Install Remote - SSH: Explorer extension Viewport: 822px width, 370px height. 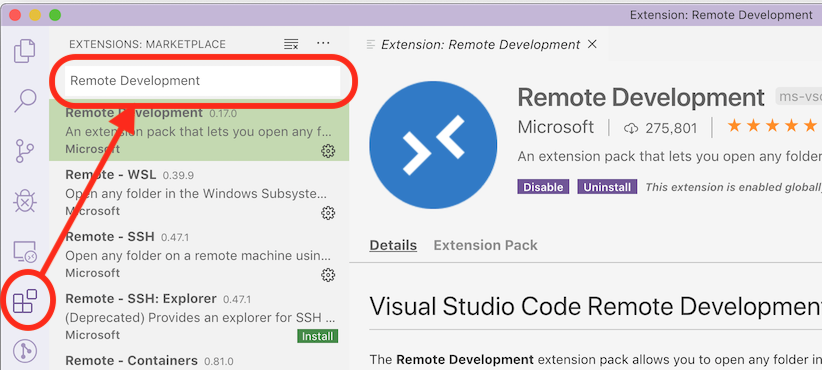317,336
